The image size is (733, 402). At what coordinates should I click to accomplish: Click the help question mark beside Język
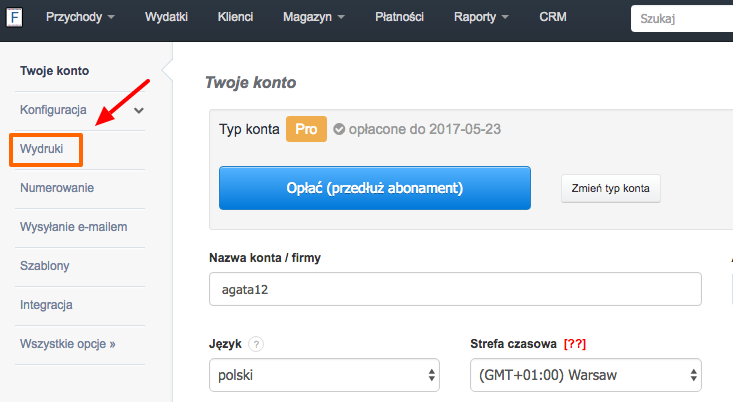(x=257, y=345)
